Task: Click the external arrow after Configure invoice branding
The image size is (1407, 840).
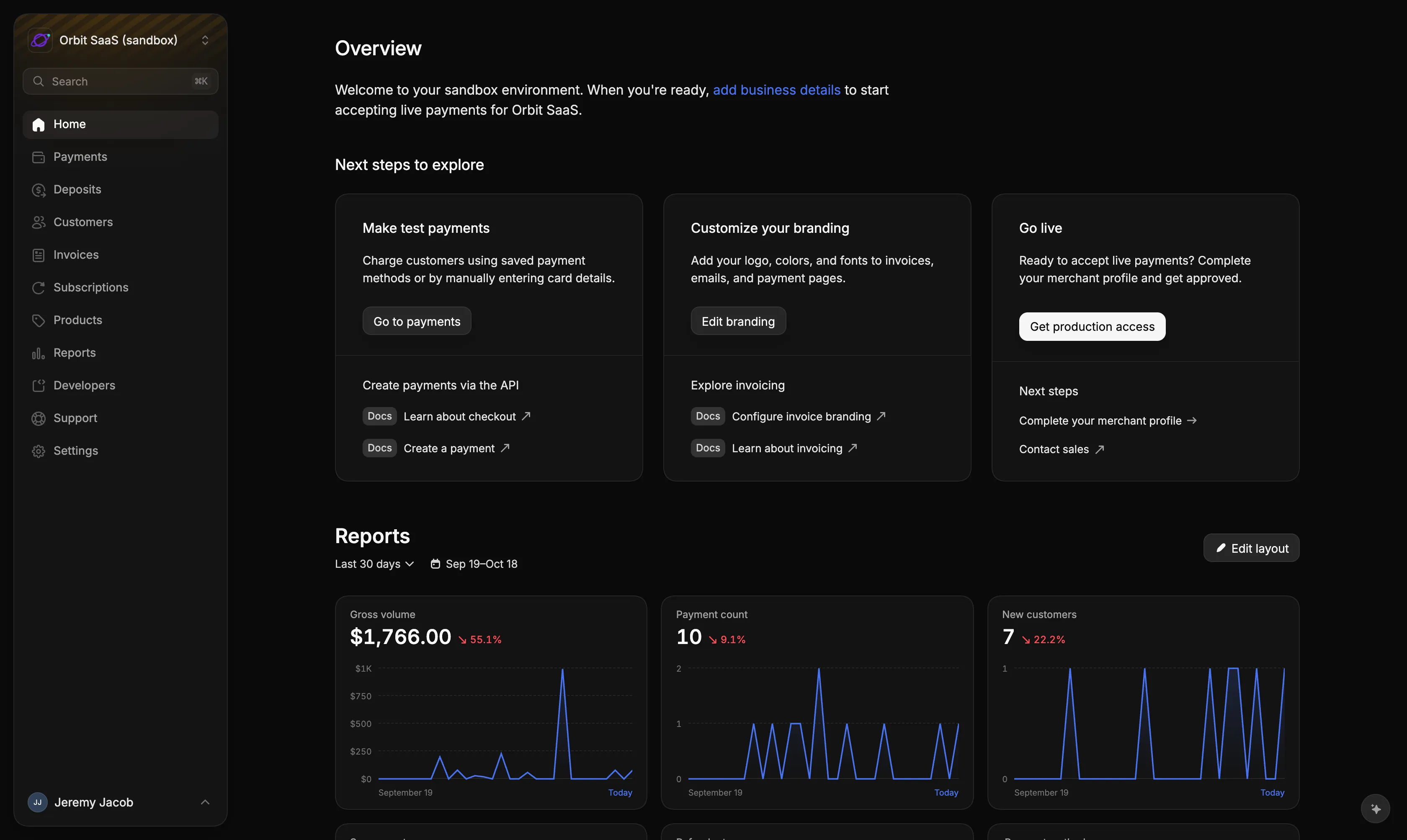Action: click(881, 416)
